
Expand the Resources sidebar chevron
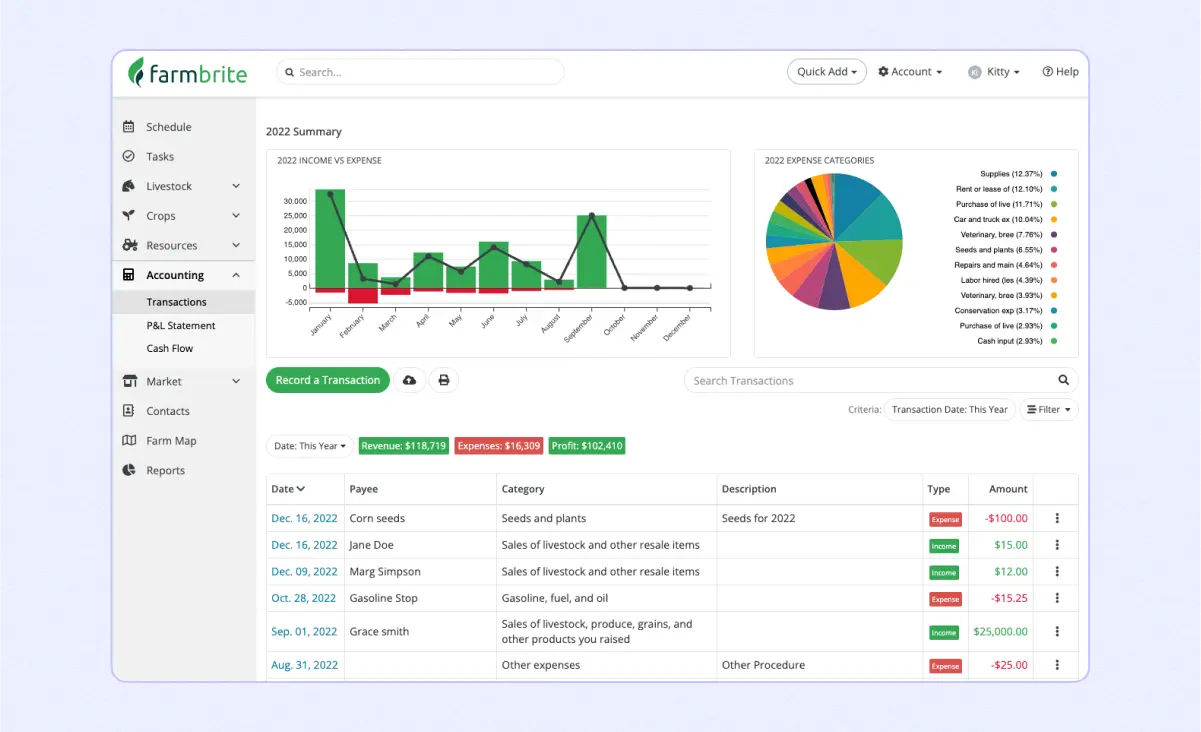[x=236, y=245]
